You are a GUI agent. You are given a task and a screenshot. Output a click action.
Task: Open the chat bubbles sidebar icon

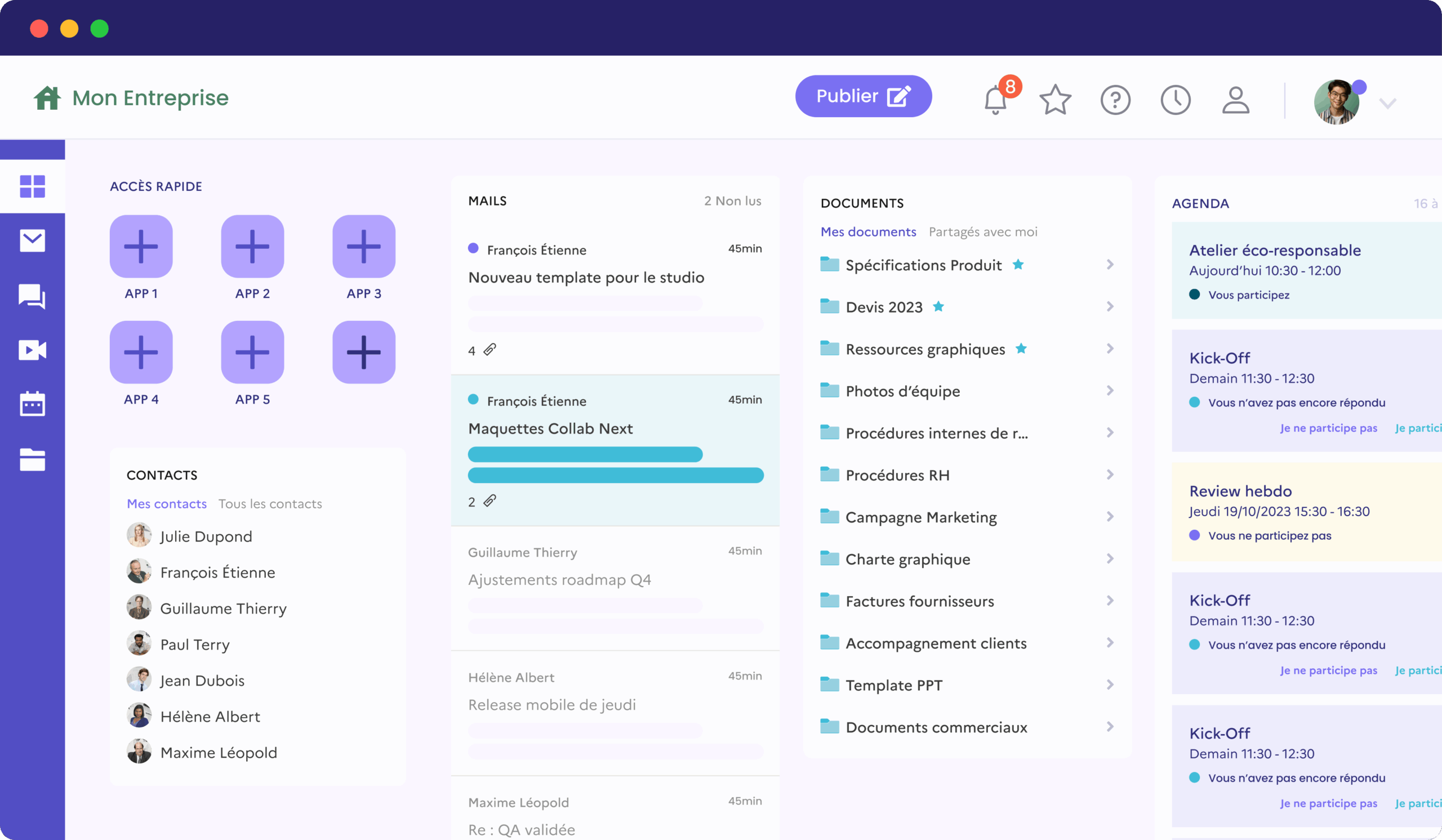[x=33, y=296]
